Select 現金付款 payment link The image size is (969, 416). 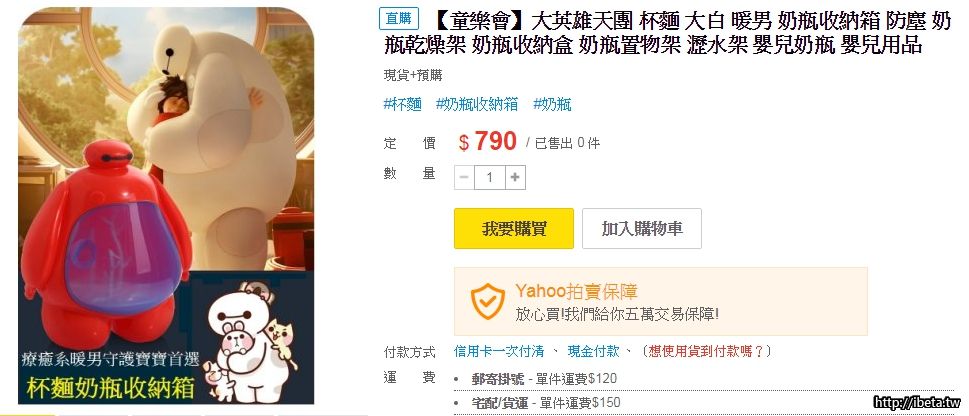593,352
